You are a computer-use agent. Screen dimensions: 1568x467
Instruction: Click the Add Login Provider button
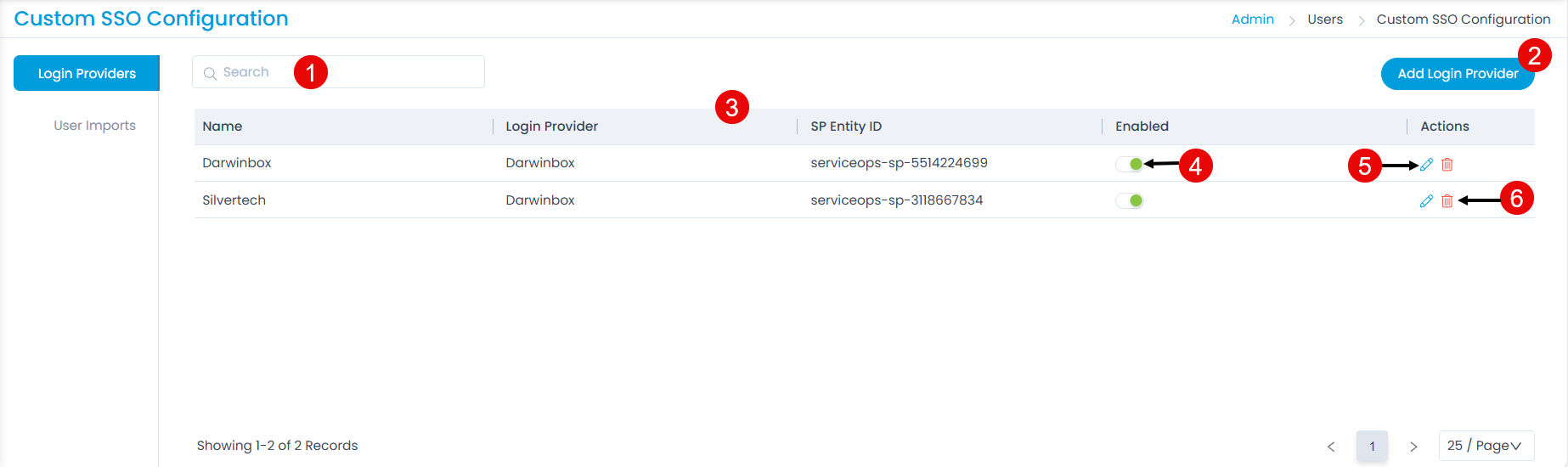click(1457, 74)
